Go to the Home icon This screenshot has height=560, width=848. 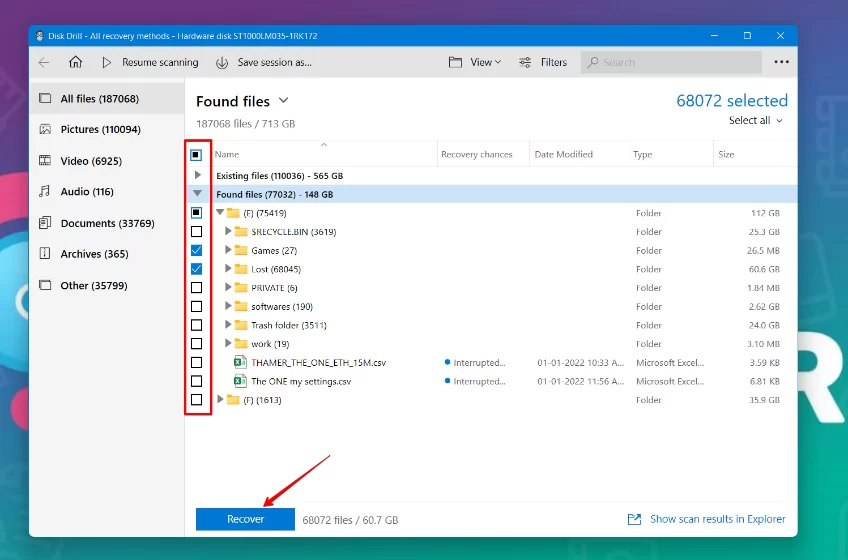click(76, 62)
